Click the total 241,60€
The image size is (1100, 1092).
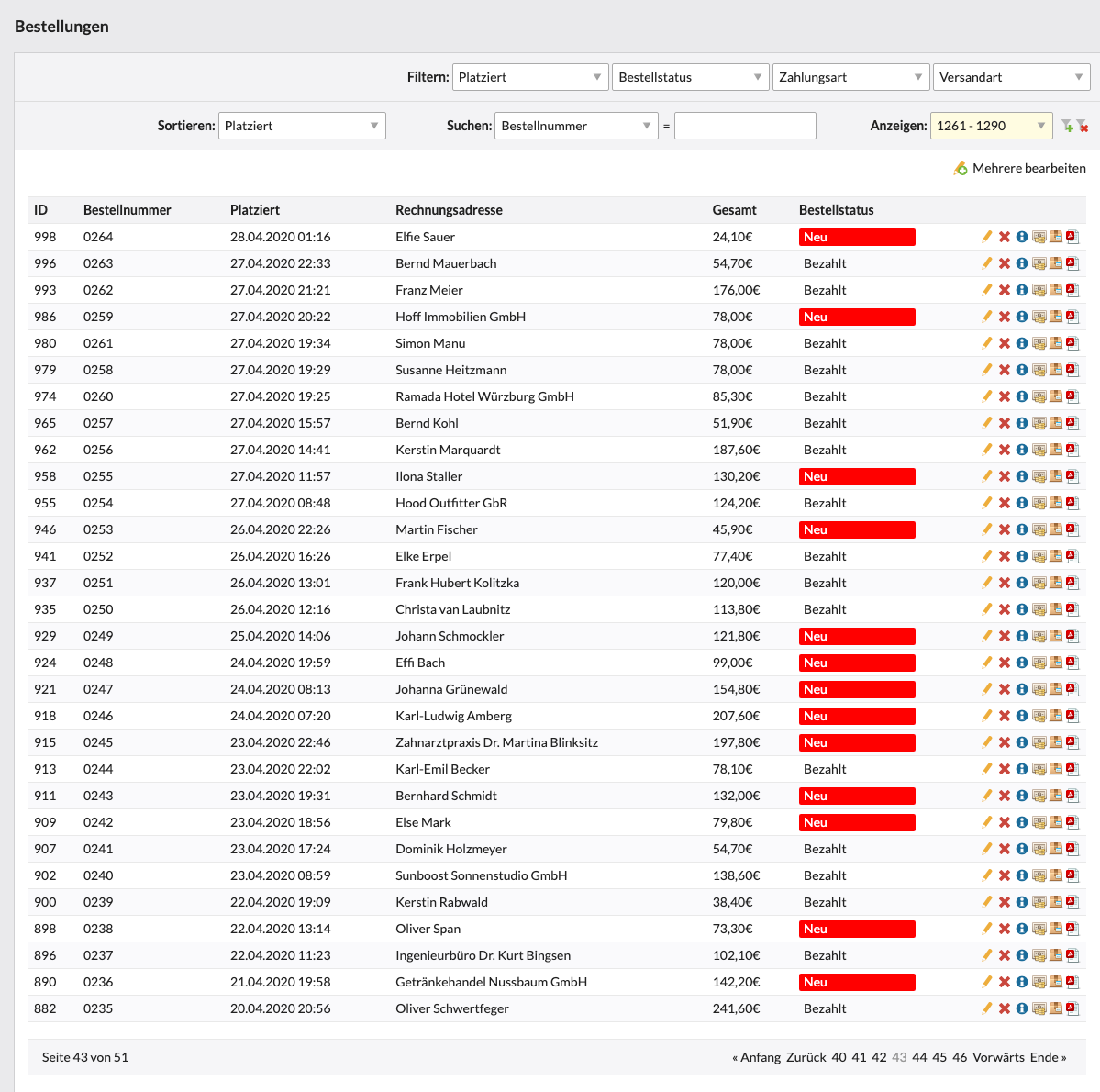coord(736,1008)
